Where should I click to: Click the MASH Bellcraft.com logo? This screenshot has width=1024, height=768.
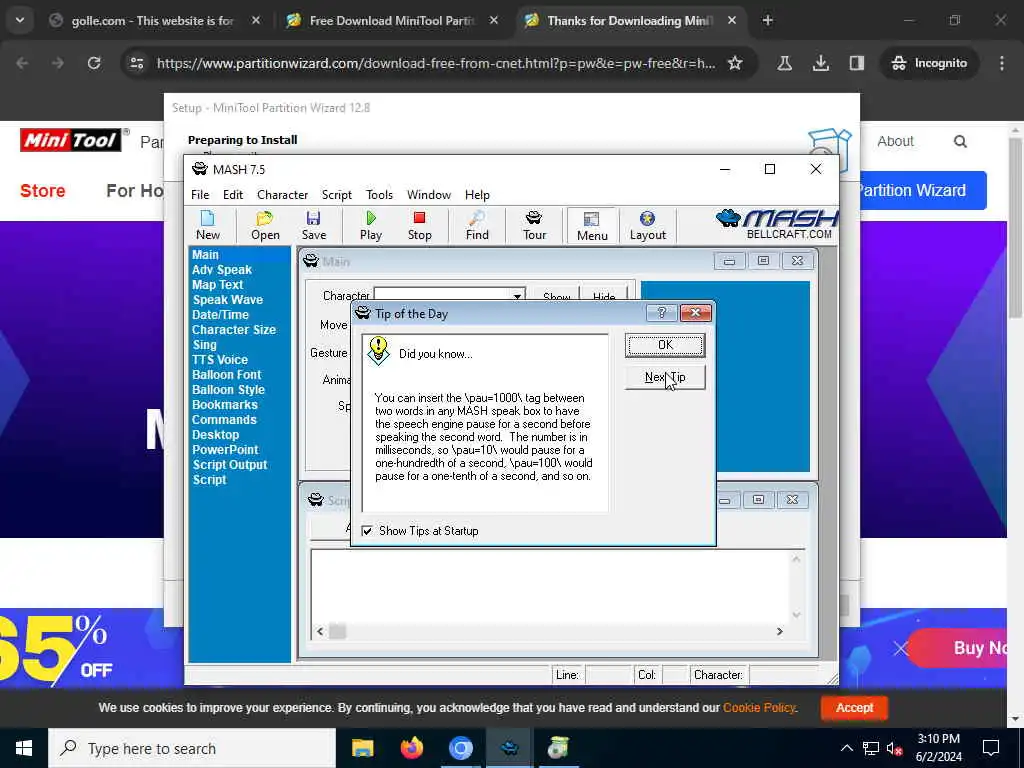pyautogui.click(x=776, y=225)
